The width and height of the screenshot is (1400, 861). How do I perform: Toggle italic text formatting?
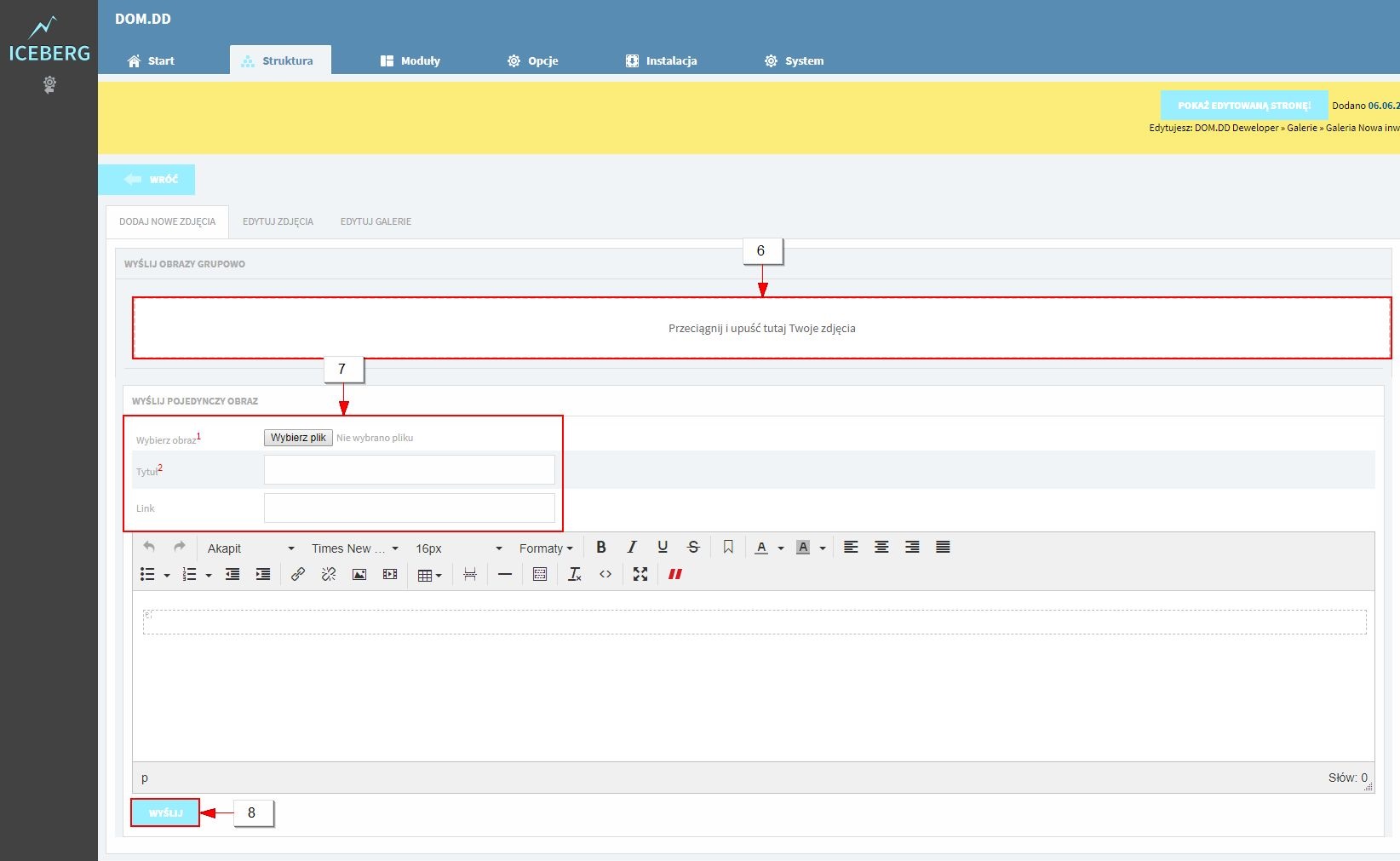[632, 548]
